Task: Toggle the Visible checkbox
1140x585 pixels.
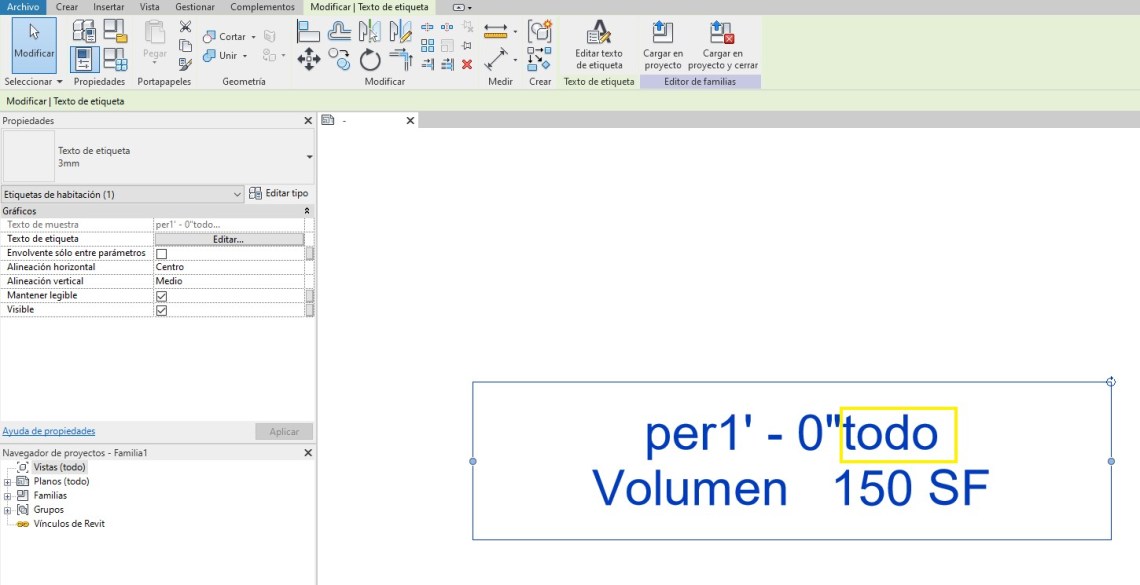Action: point(161,310)
